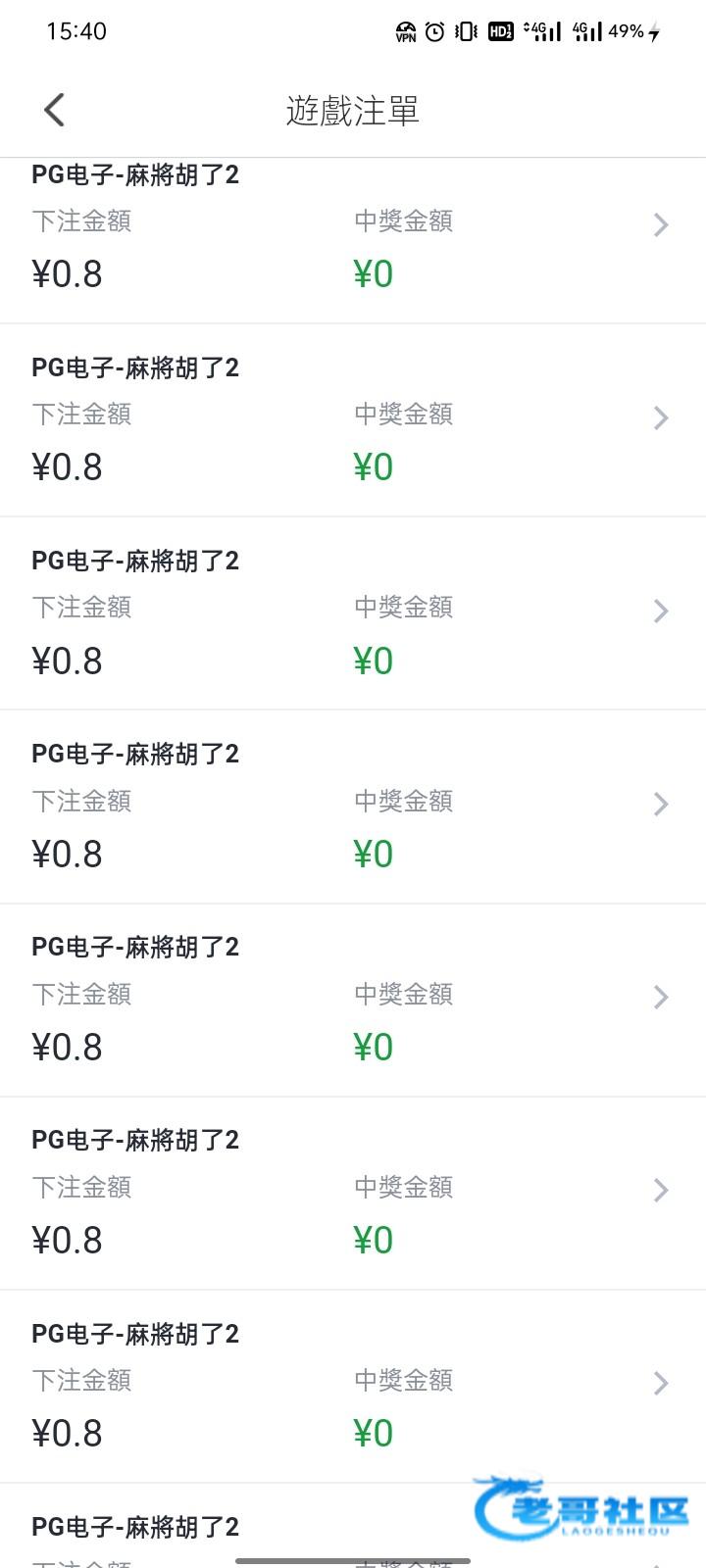Screen dimensions: 706x1568
Task: Tap the bottom home gesture bar
Action: click(x=353, y=1560)
